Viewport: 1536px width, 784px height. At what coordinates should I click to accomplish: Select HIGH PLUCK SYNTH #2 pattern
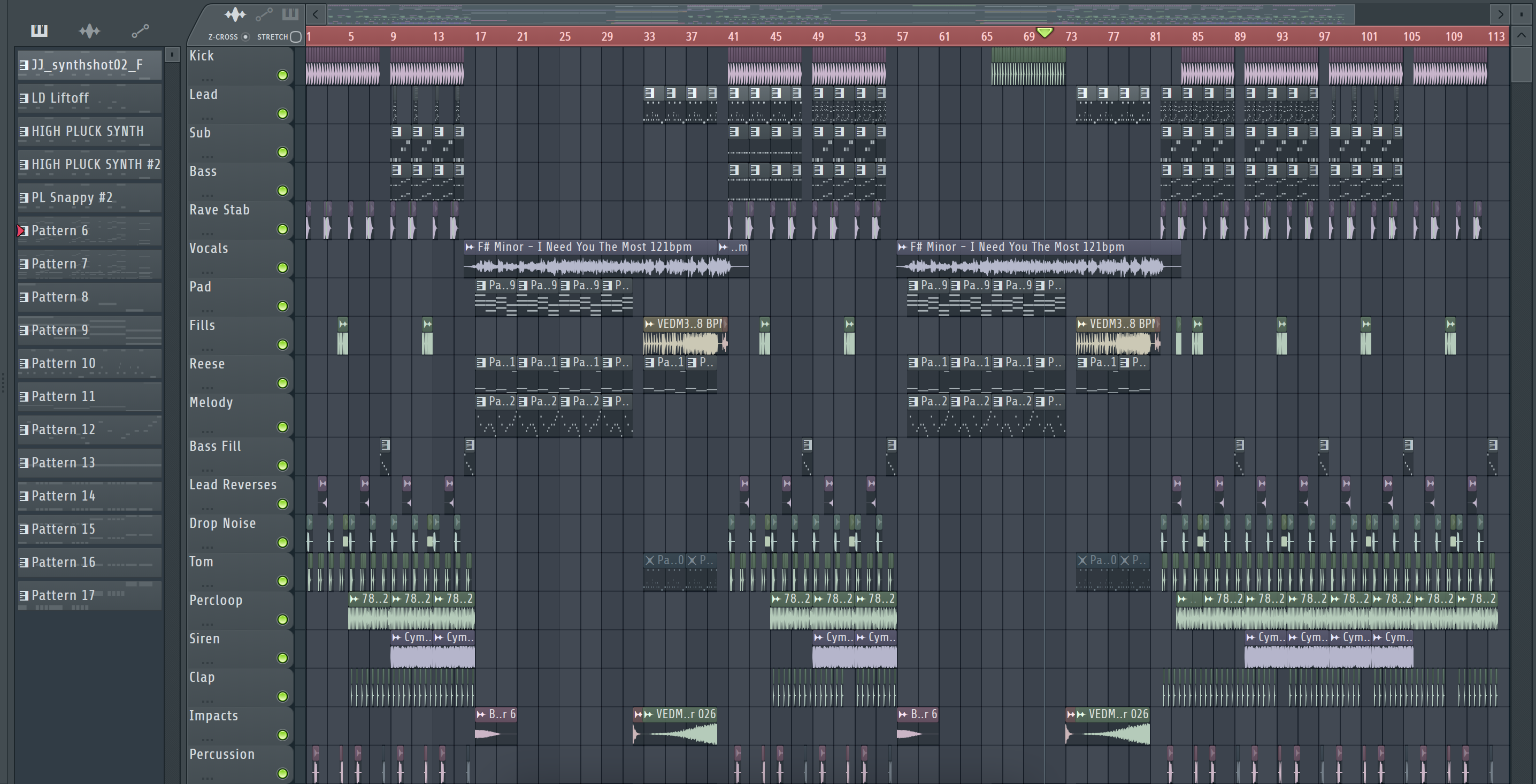[89, 165]
